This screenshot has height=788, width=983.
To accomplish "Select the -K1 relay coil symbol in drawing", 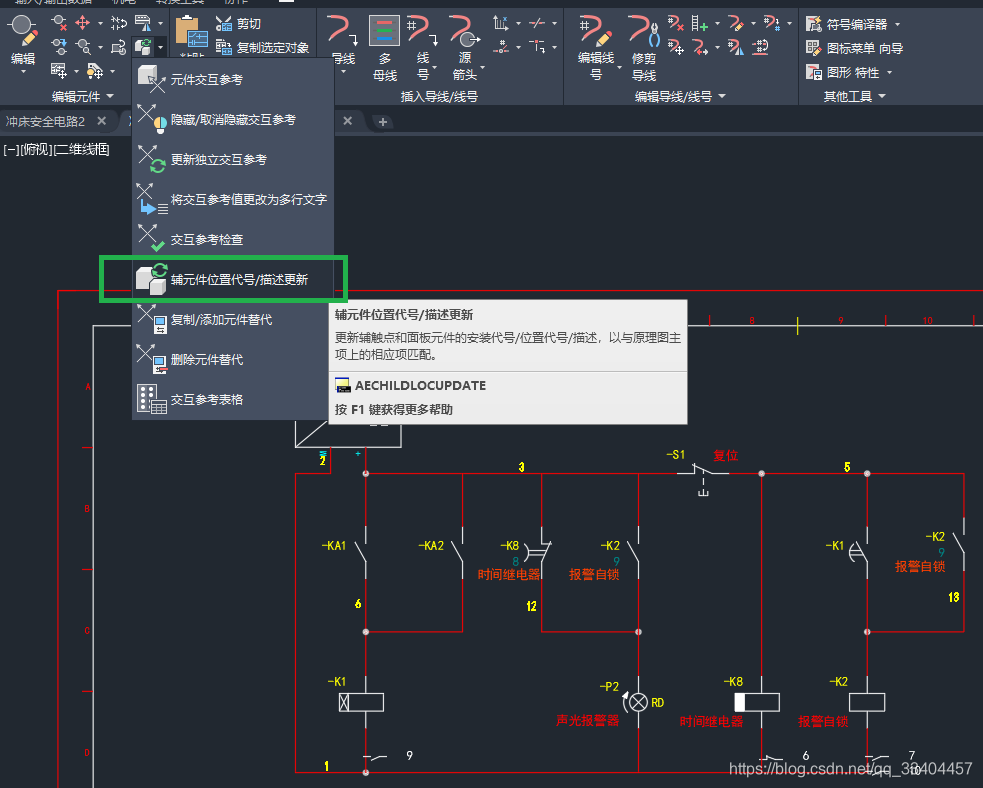I will tap(362, 702).
